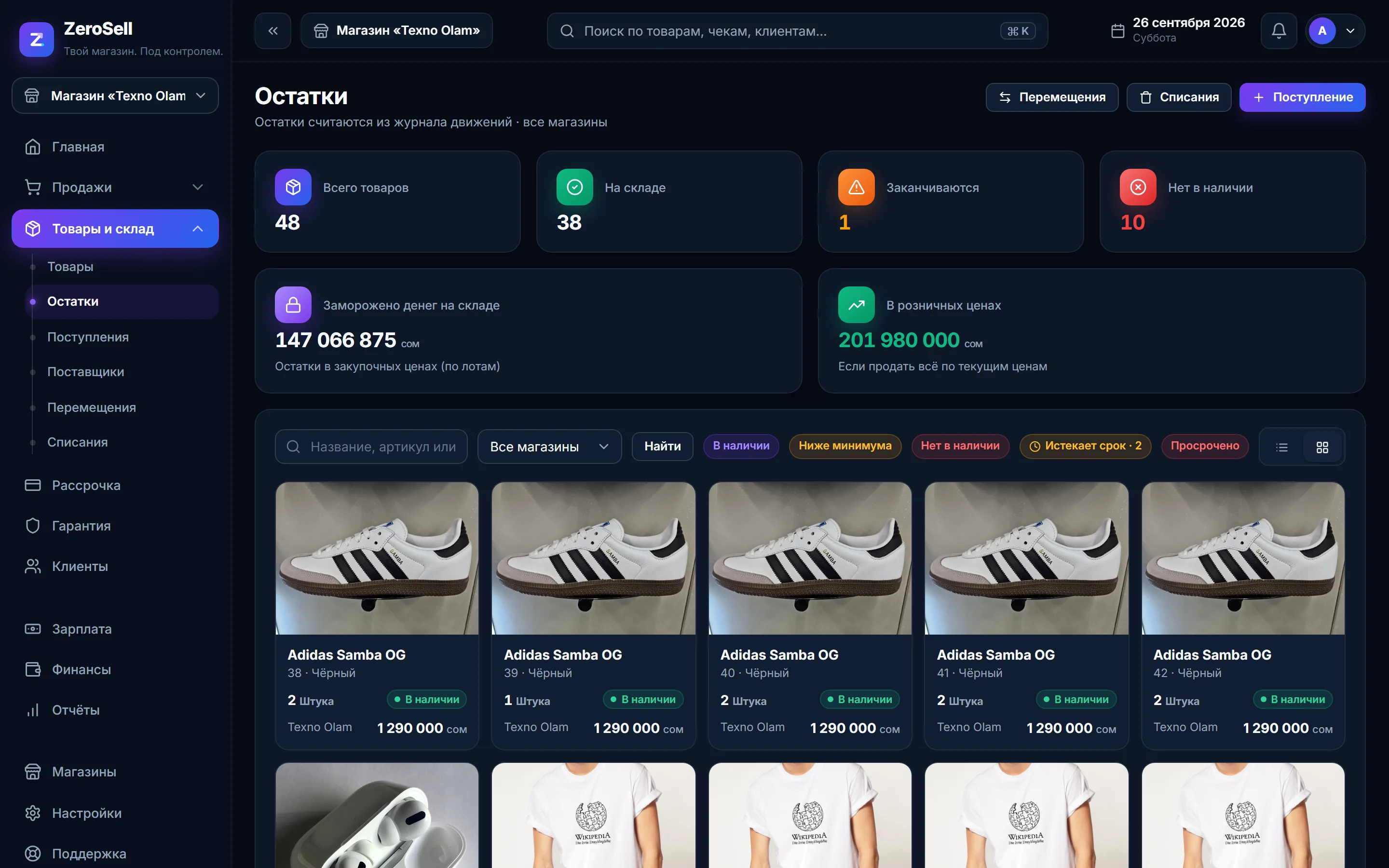Click the box icon on Товары и склад
Screen dimensions: 1389x868
point(33,229)
